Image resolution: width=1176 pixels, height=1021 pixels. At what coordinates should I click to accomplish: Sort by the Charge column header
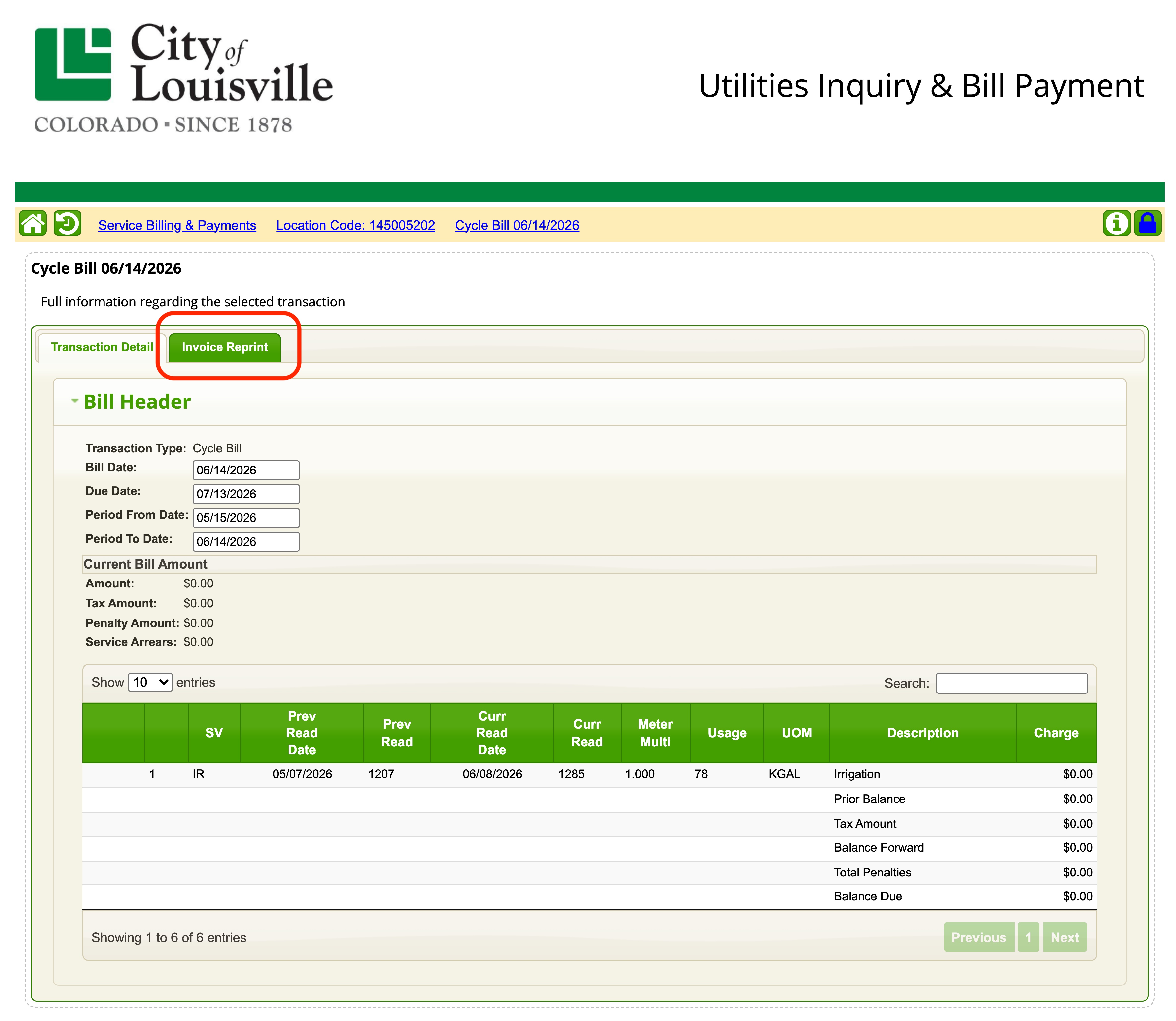click(1056, 733)
